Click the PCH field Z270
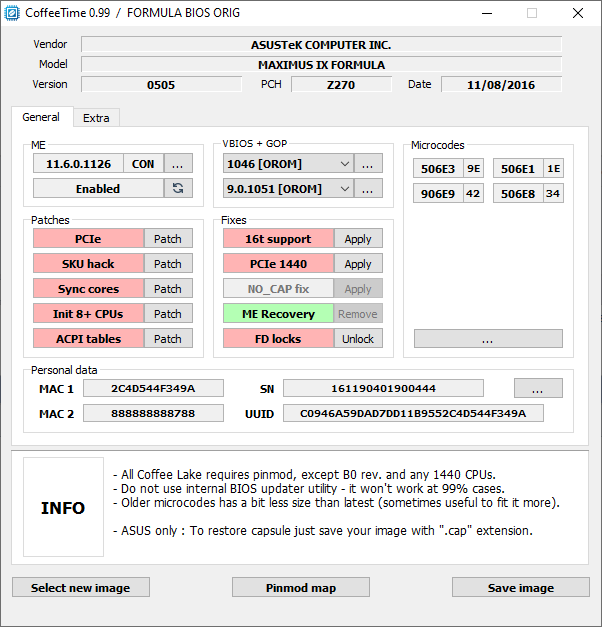This screenshot has height=627, width=602. tap(341, 84)
